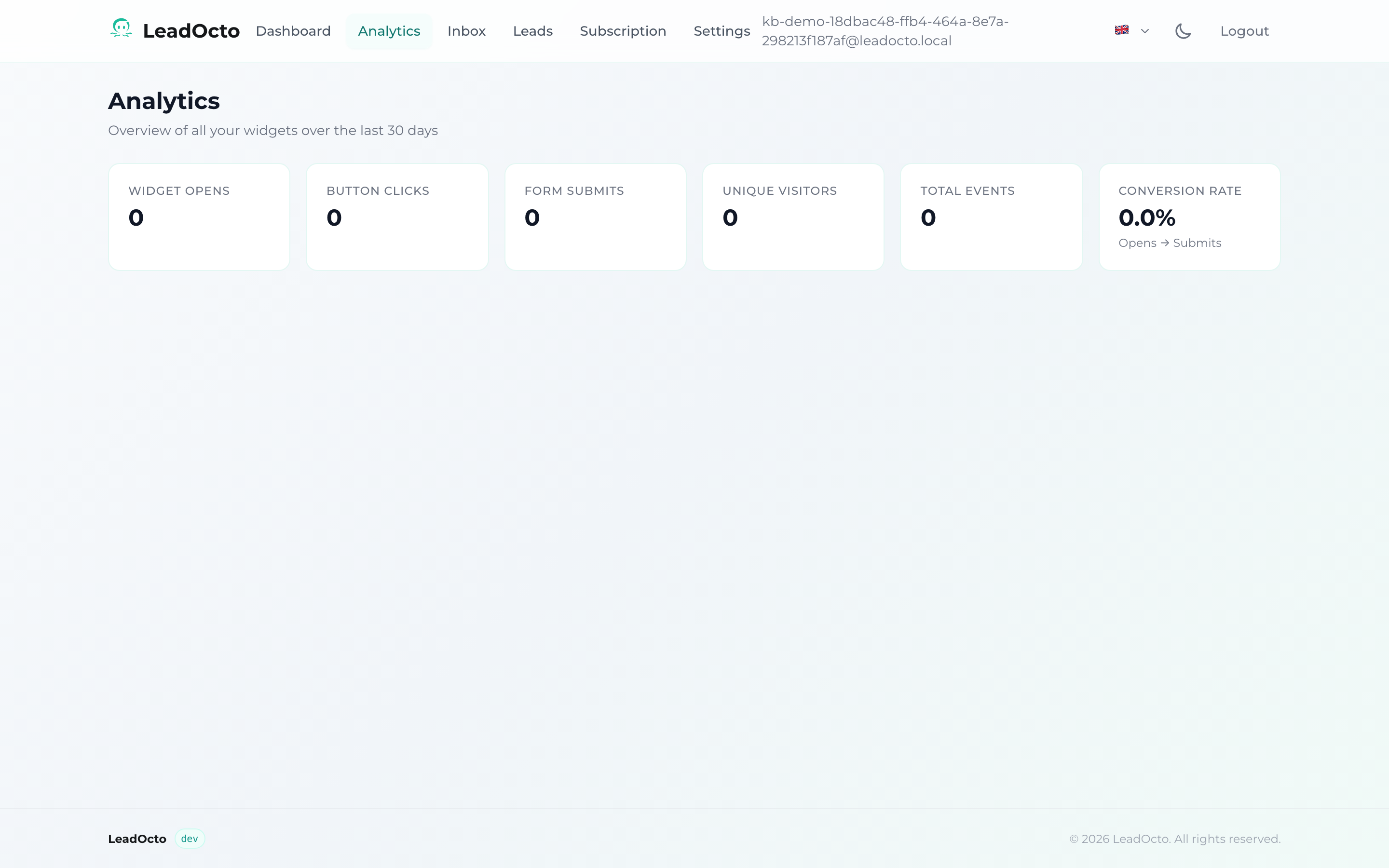The image size is (1389, 868).
Task: Toggle dark mode with the moon icon
Action: (1184, 30)
